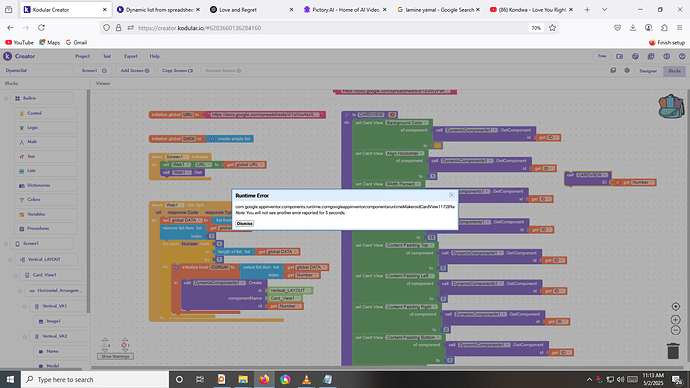The image size is (690, 388).
Task: Select the Variables blocks drawer
Action: click(46, 214)
